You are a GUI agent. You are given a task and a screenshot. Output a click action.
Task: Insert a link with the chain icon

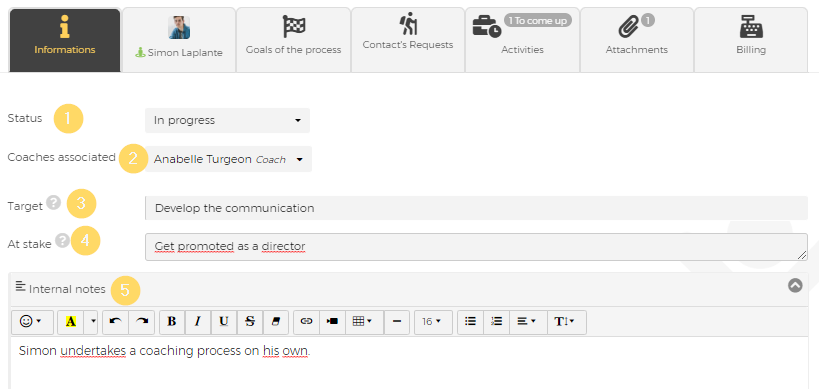pos(307,322)
